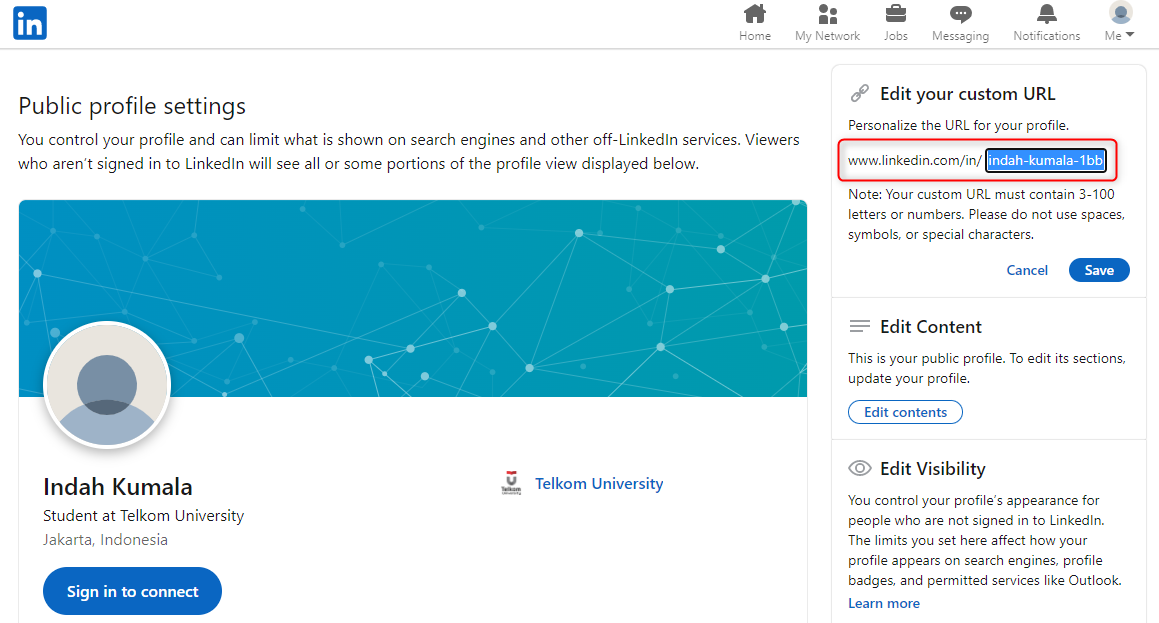Click the 'Edit Visibility' heading text
The height and width of the screenshot is (623, 1159).
click(932, 469)
